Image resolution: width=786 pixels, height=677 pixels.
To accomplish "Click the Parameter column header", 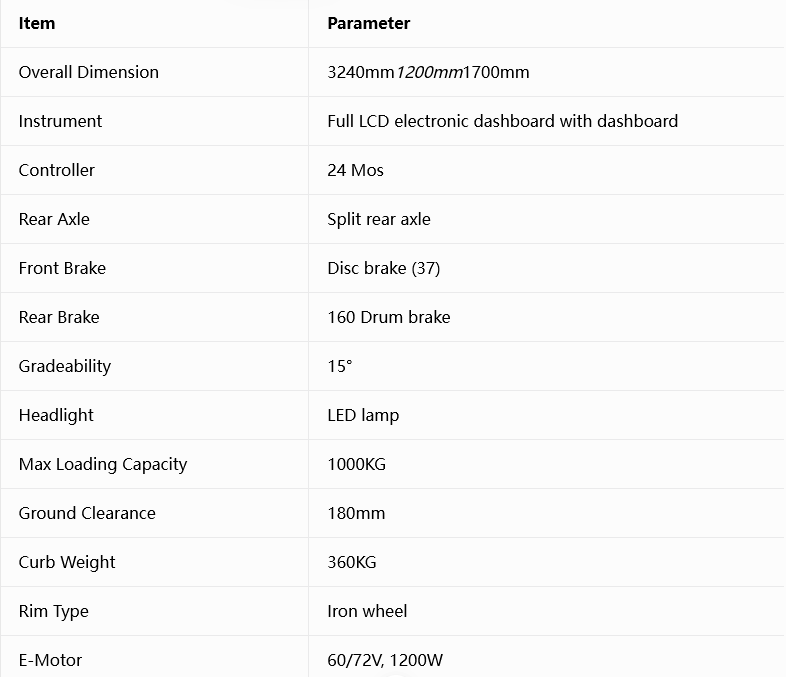I will 368,23.
